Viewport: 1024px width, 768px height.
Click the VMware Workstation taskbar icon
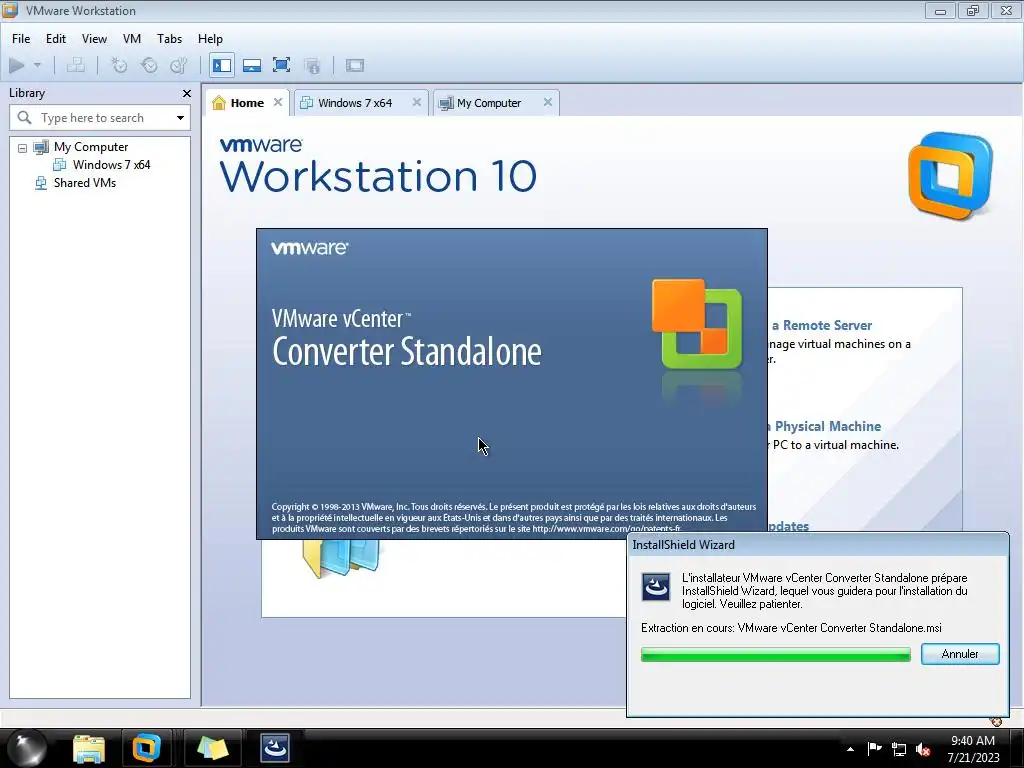tap(146, 748)
